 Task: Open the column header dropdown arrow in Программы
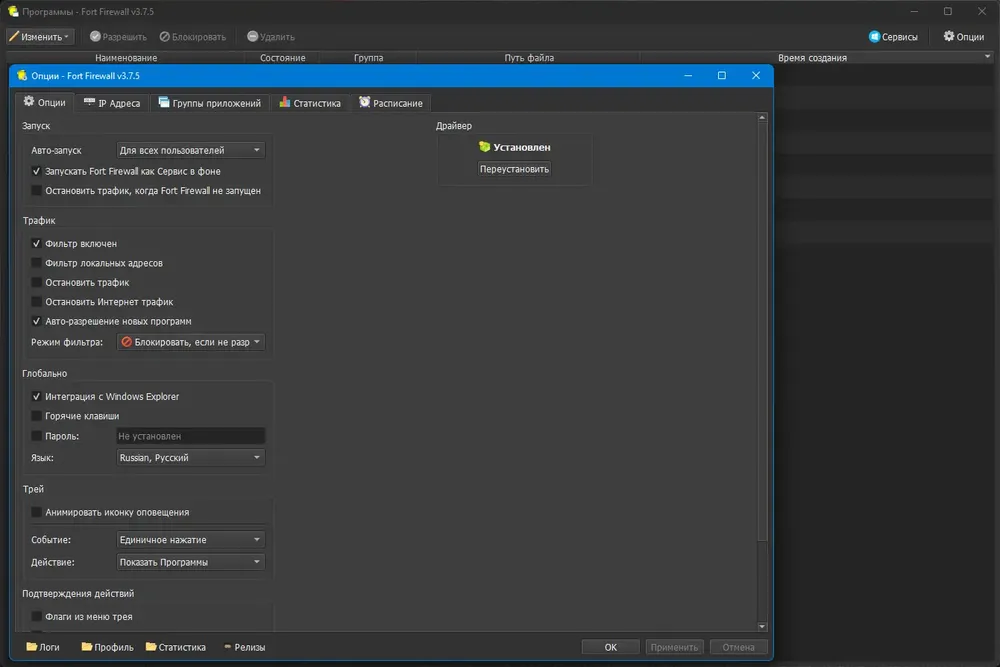coord(987,57)
